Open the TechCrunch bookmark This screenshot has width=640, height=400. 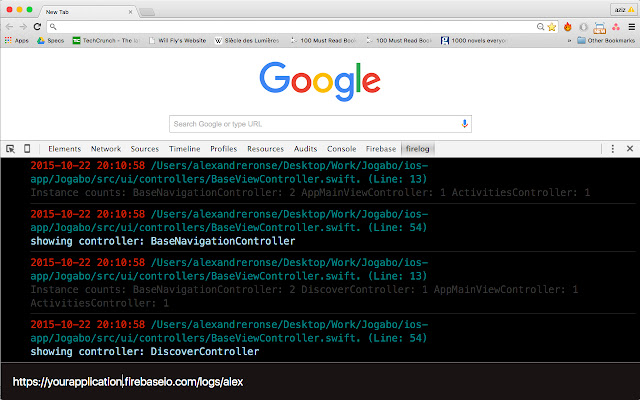[106, 40]
